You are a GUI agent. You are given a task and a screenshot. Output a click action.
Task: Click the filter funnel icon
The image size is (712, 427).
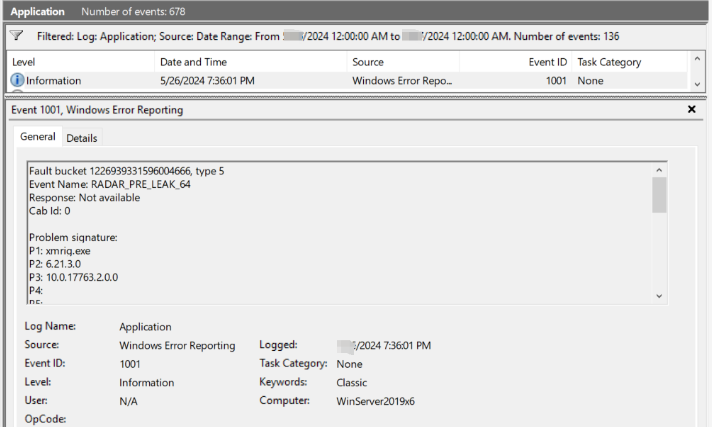16,35
